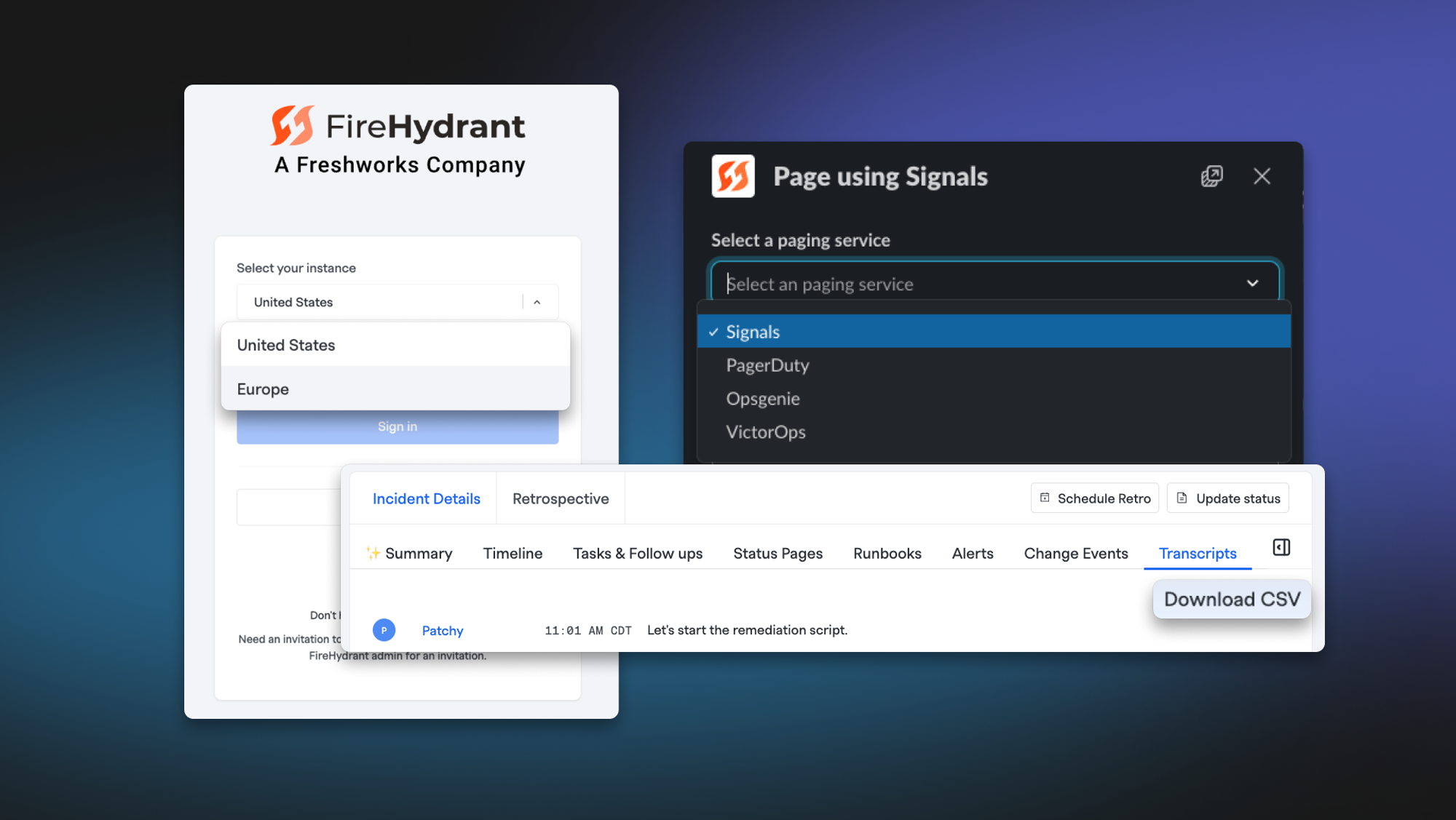Select Opsgenie paging service option
1456x820 pixels.
(994, 399)
